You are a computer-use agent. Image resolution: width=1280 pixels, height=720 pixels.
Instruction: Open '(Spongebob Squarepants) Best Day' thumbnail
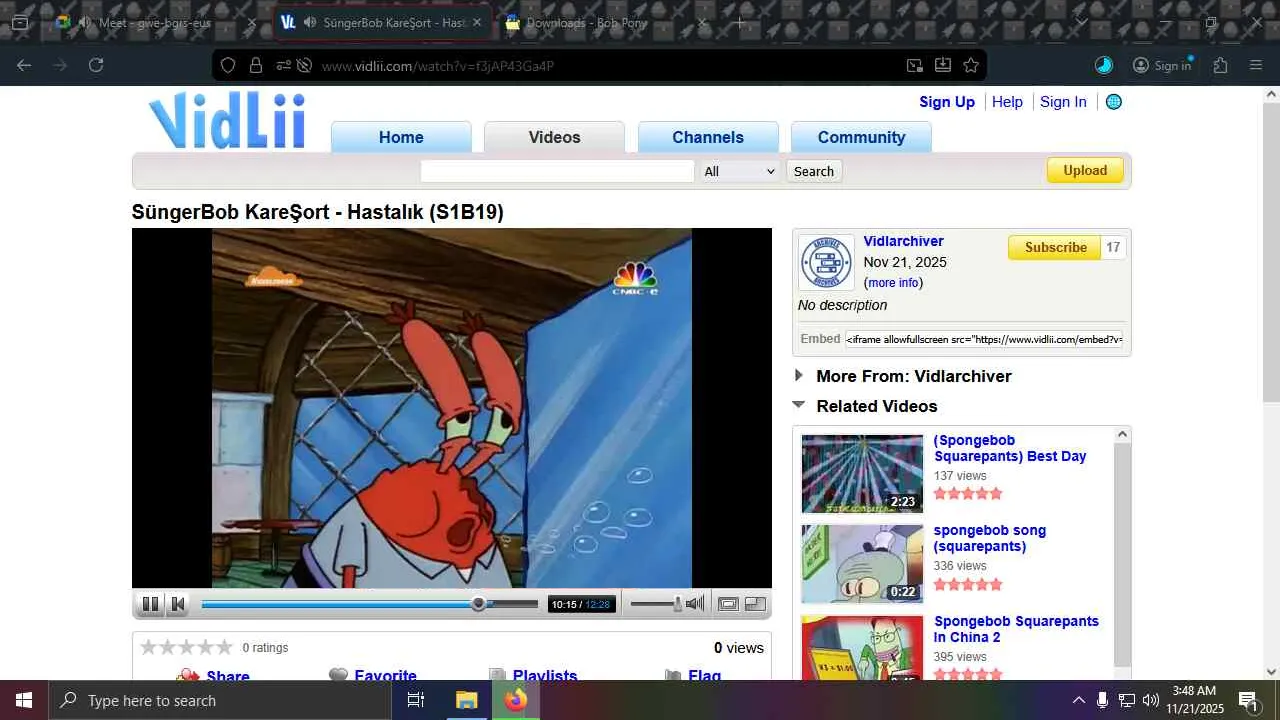point(862,473)
